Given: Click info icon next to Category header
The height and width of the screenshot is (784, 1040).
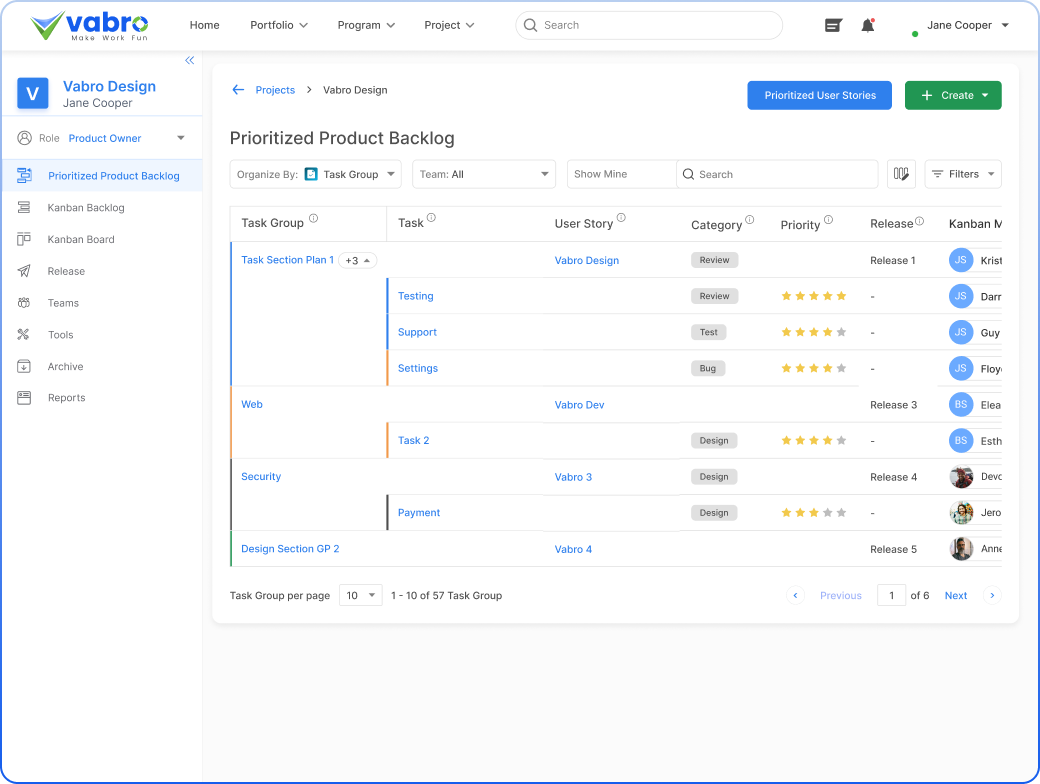Looking at the screenshot, I should click(749, 220).
